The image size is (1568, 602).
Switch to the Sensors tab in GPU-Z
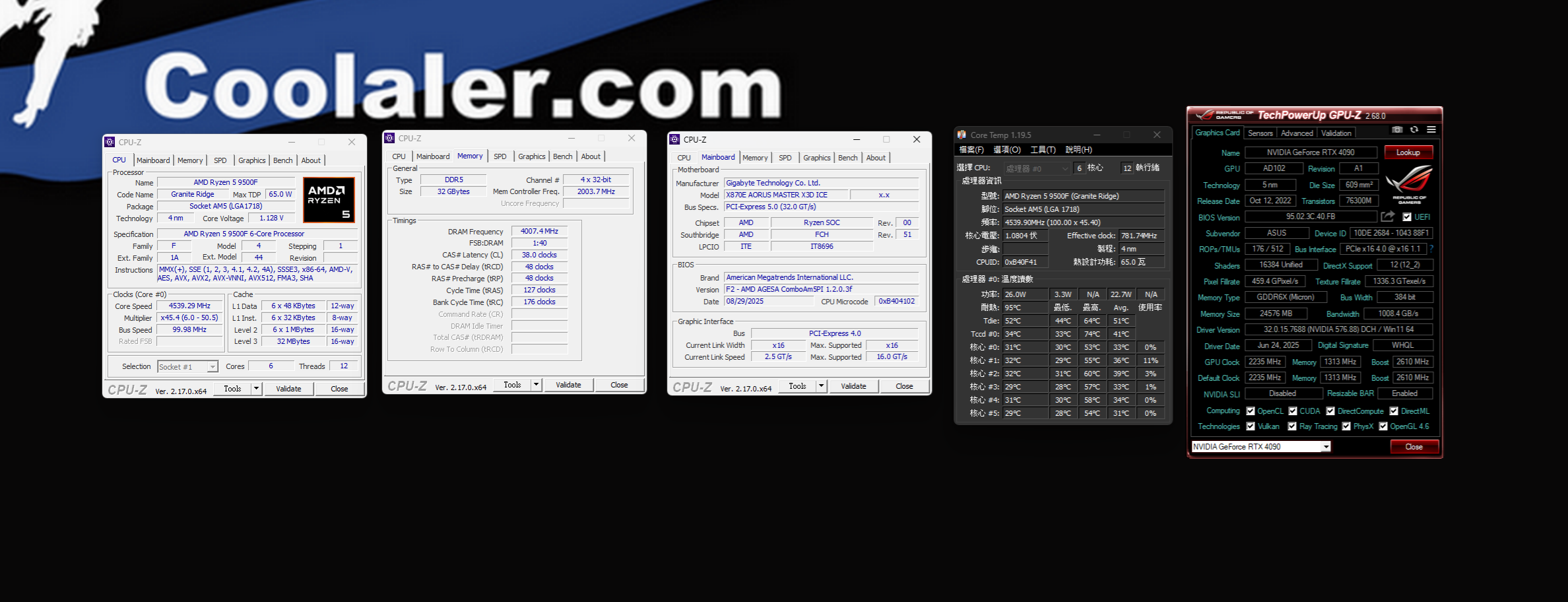(1260, 133)
